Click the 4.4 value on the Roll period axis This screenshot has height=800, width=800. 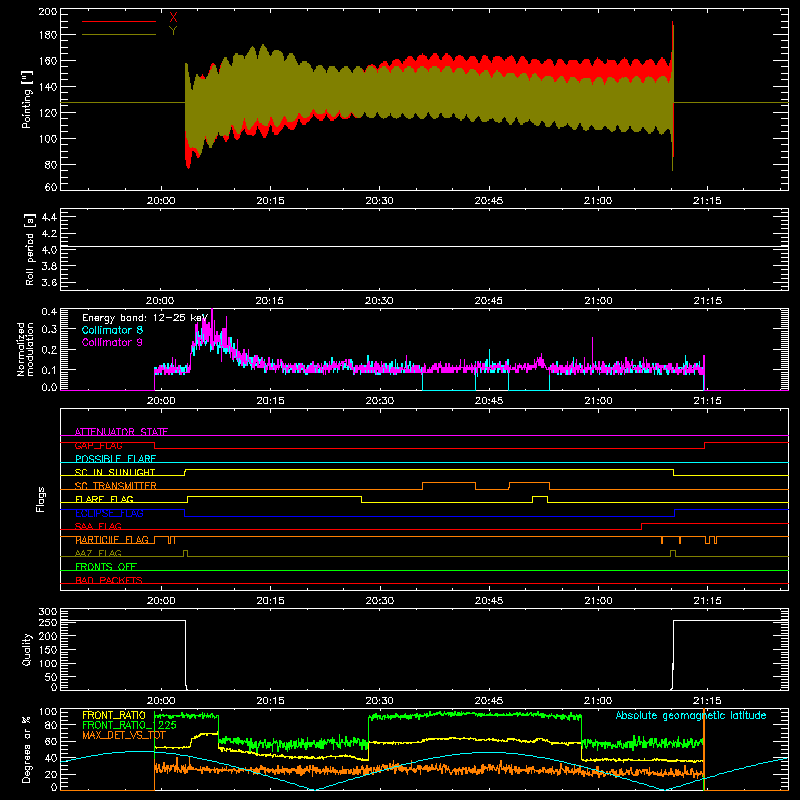click(x=49, y=217)
